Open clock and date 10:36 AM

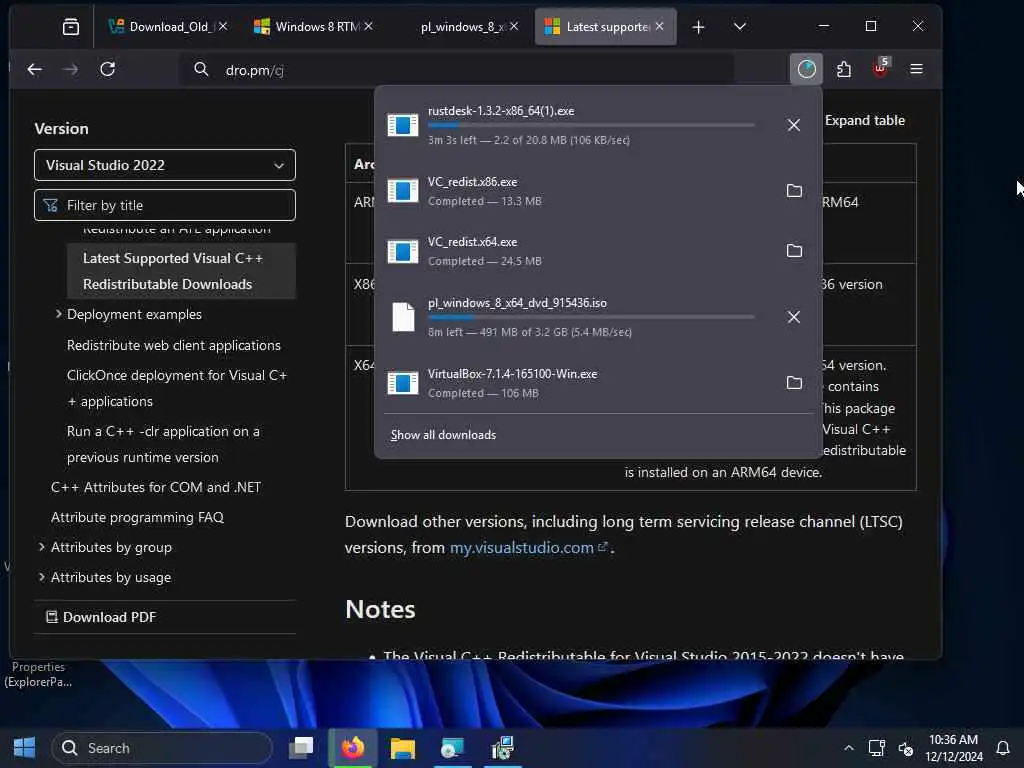[953, 748]
